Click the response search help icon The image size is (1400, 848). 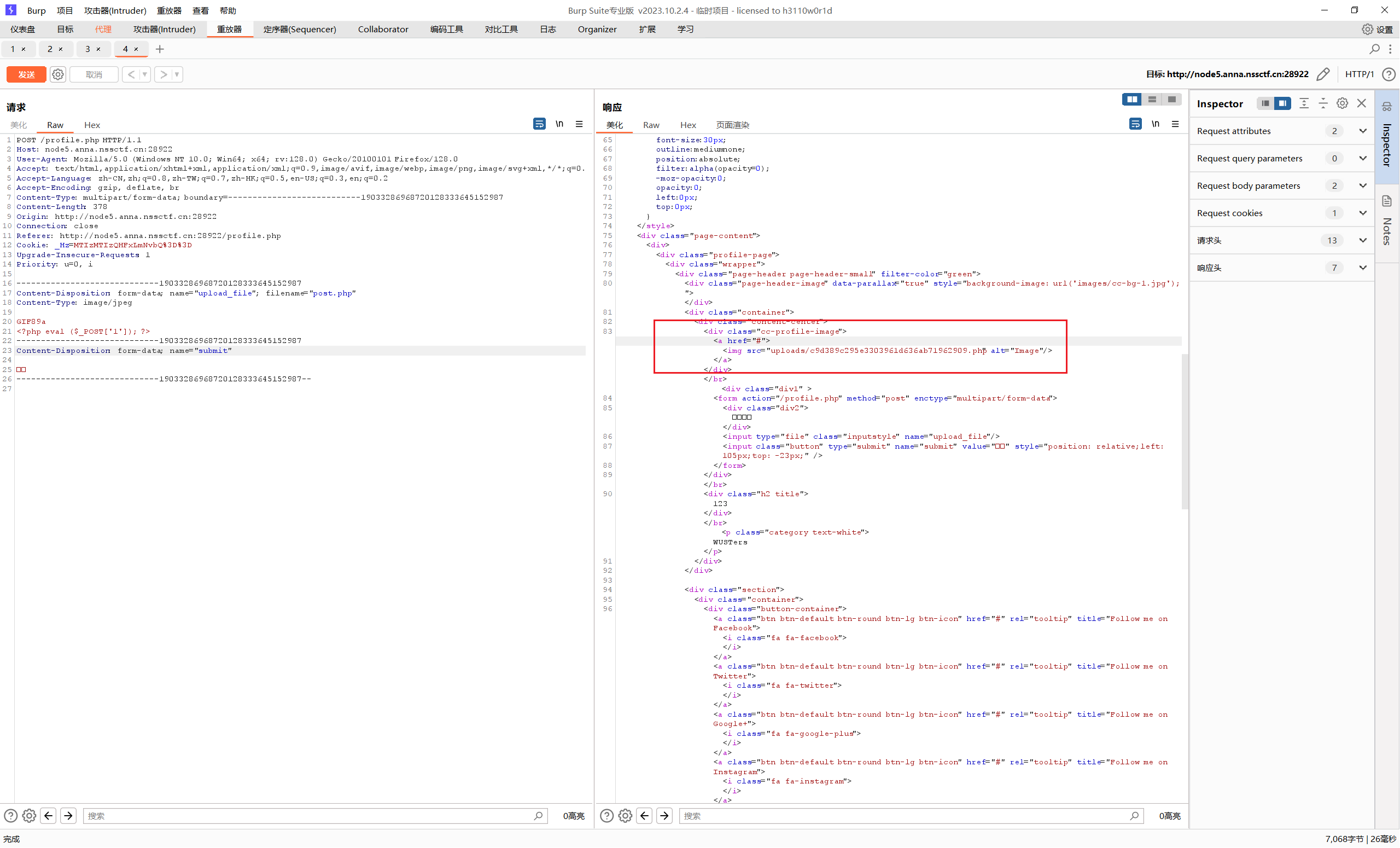(x=606, y=816)
